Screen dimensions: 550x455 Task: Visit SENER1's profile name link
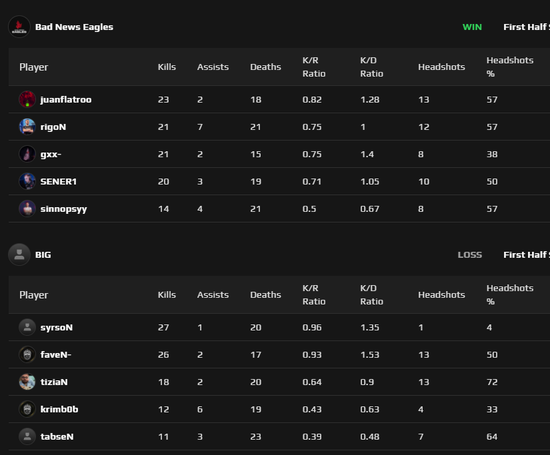(58, 182)
